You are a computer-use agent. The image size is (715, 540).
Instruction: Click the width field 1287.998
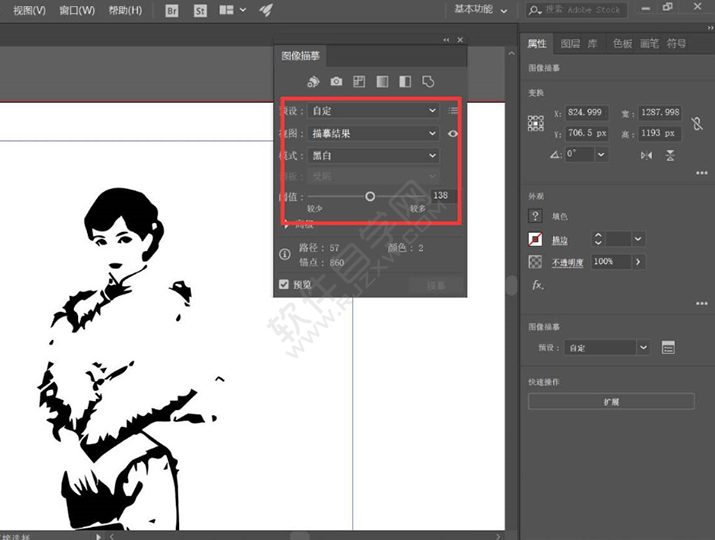pyautogui.click(x=660, y=112)
